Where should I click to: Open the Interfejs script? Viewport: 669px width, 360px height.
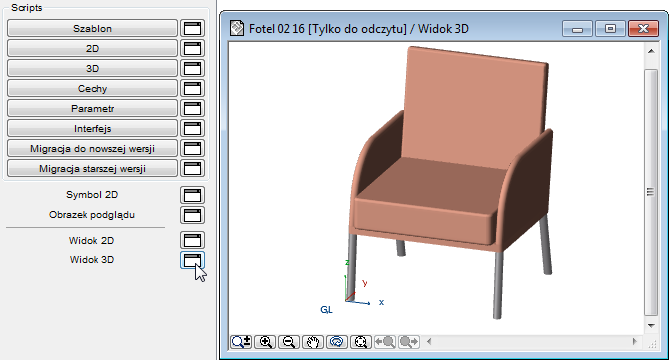[92, 128]
